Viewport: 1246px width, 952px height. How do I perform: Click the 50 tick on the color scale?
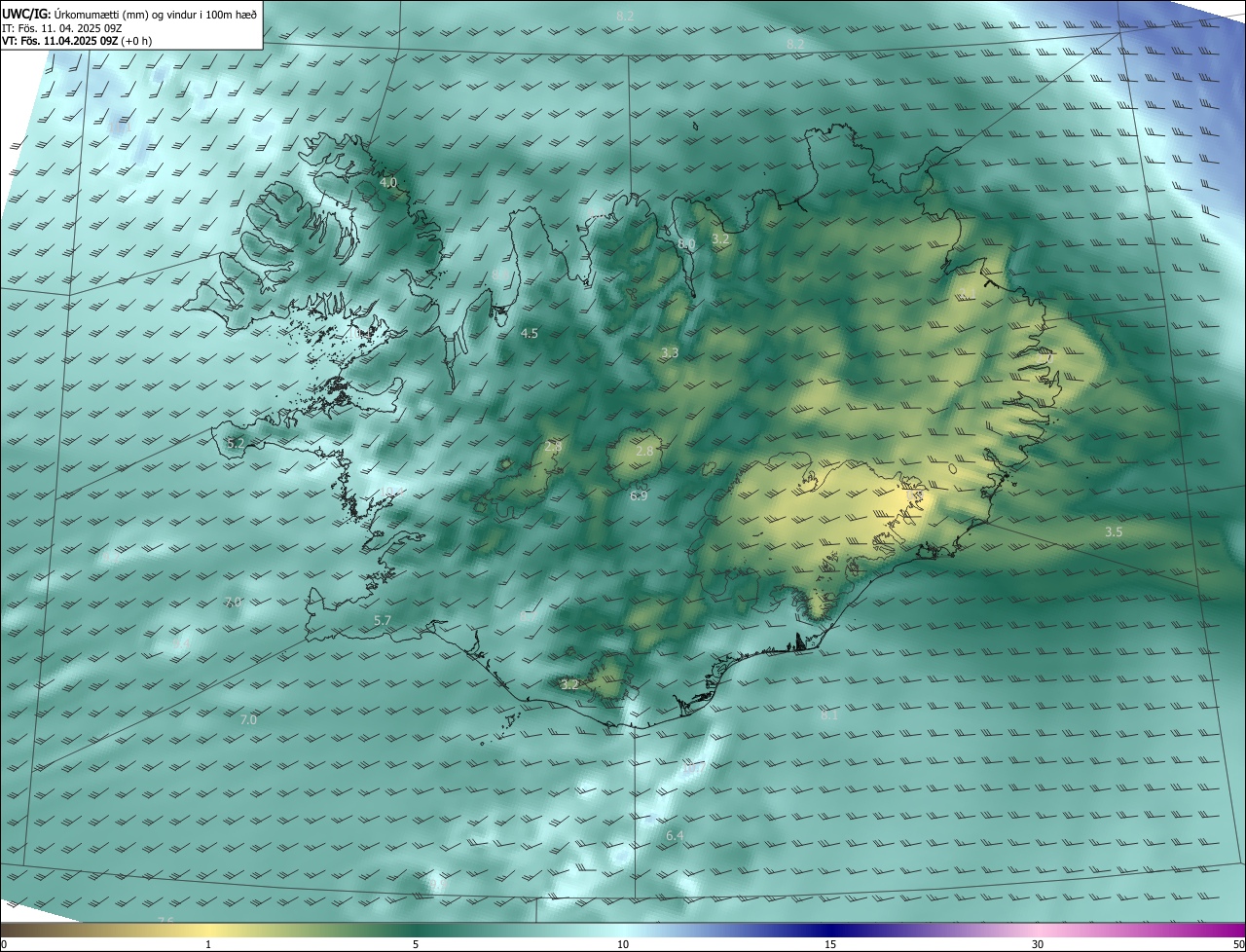1239,945
